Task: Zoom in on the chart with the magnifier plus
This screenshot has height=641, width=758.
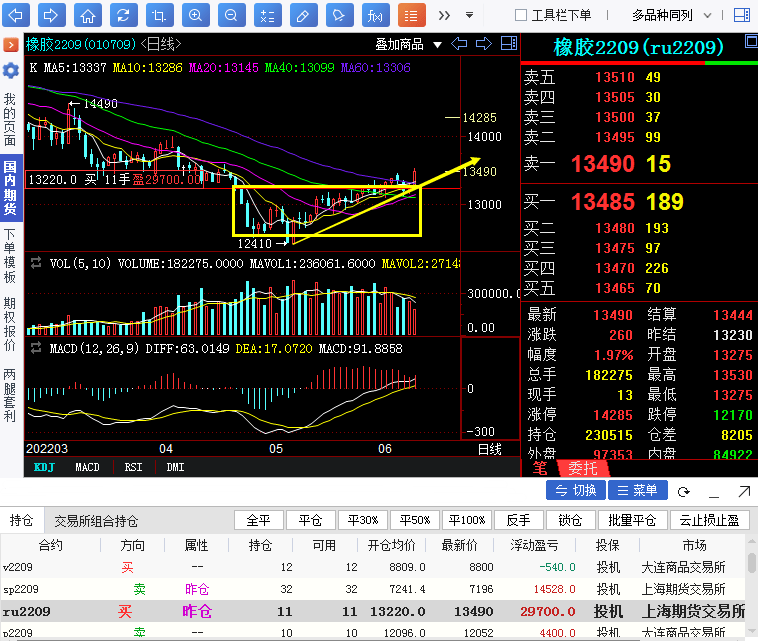Action: click(x=196, y=15)
